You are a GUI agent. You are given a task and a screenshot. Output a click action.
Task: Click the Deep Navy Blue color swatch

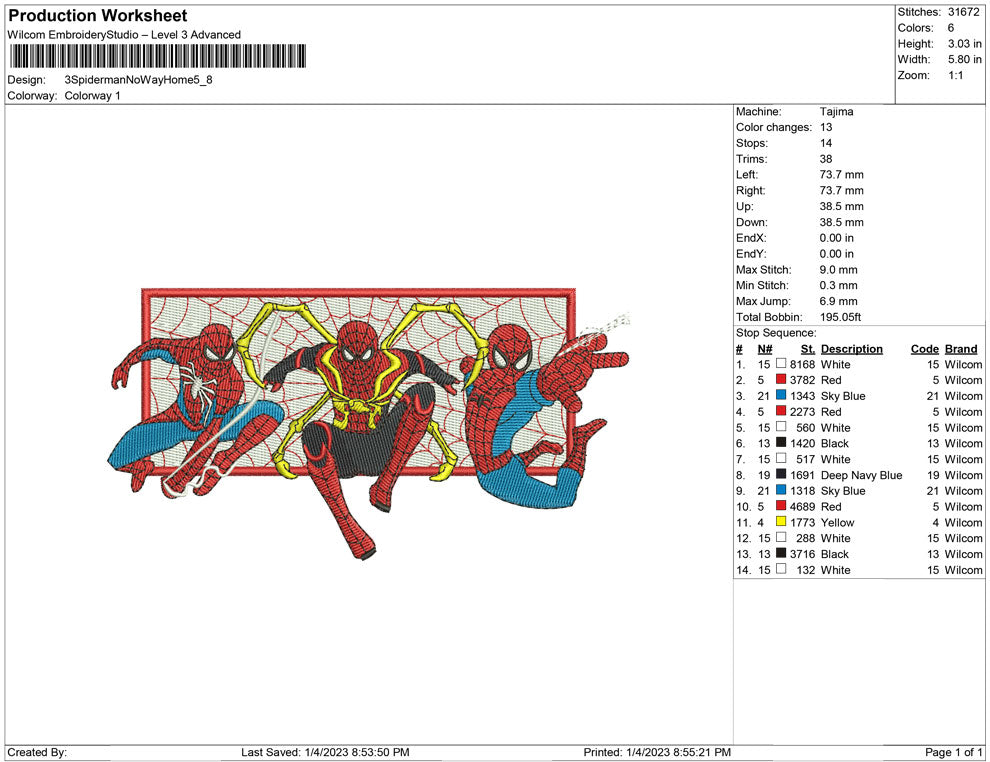pos(781,474)
